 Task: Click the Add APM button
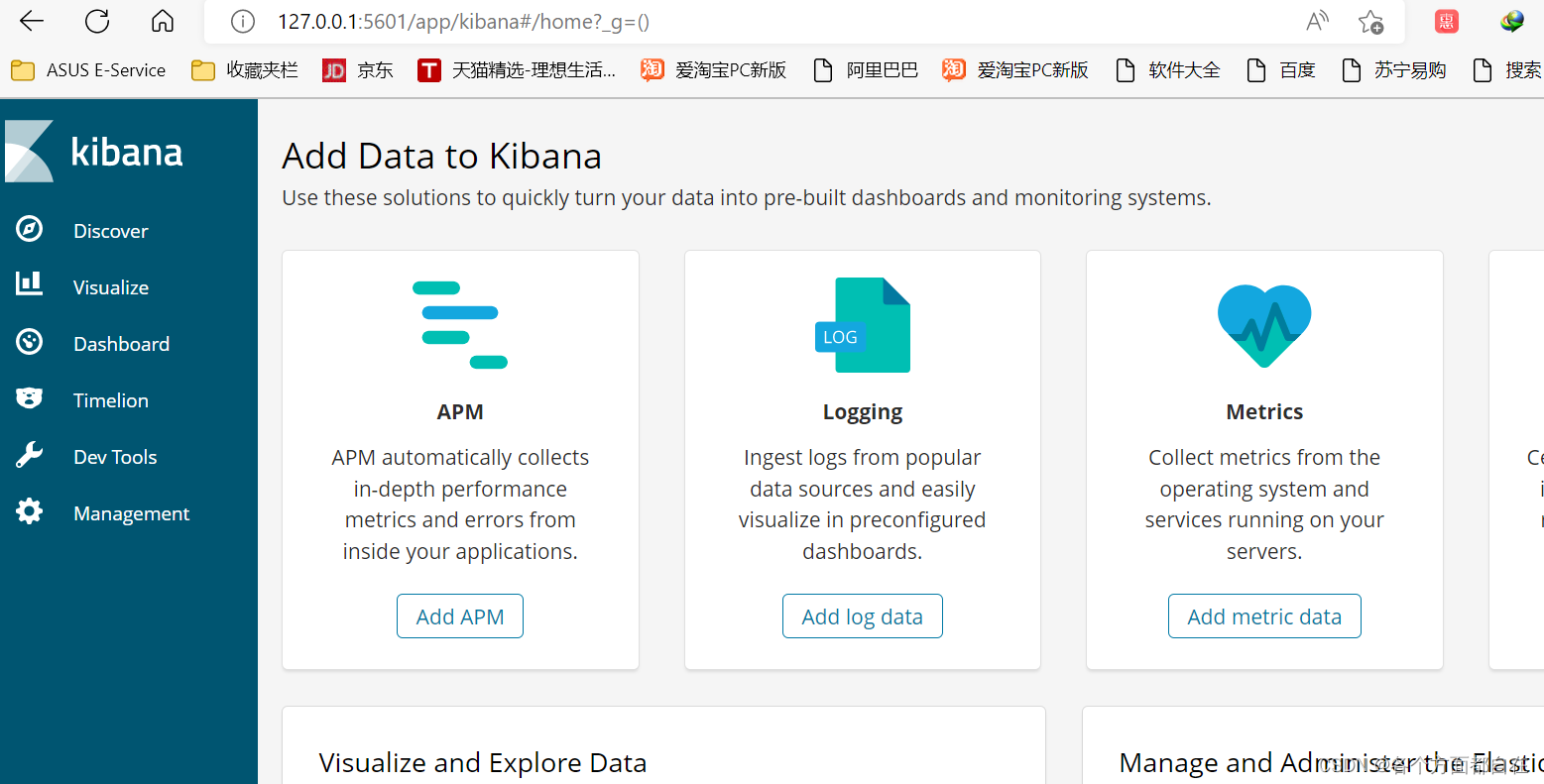click(460, 616)
